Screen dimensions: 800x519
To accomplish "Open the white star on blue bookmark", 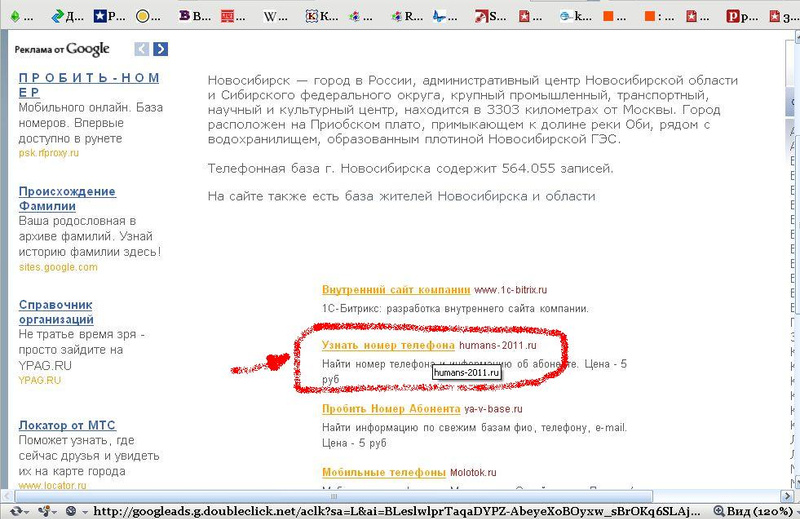I will pos(109,17).
